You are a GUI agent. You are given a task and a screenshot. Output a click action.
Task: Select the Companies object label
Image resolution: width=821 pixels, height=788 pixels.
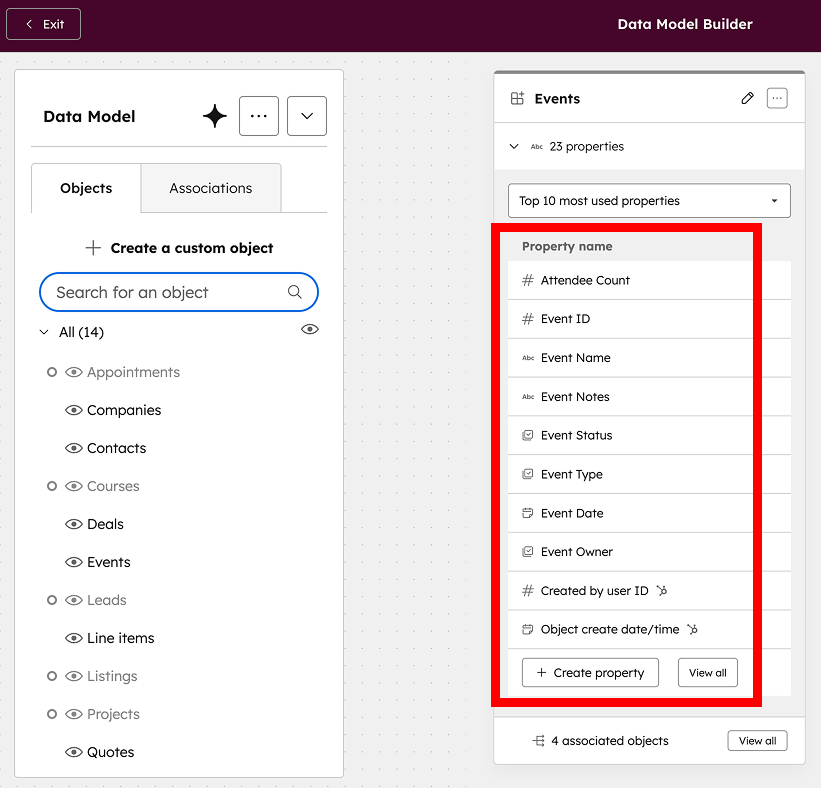click(x=124, y=410)
